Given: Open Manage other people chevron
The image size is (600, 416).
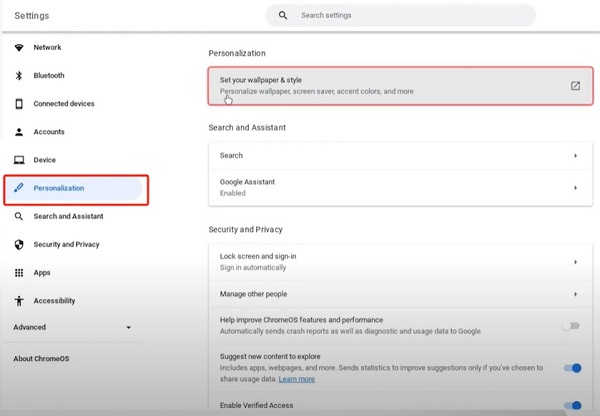Looking at the screenshot, I should [575, 294].
